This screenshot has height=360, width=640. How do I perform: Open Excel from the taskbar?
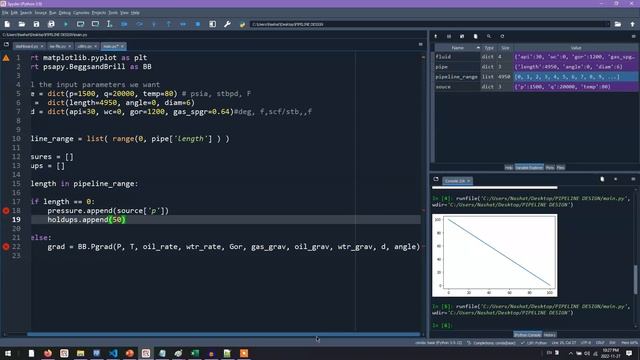point(195,353)
